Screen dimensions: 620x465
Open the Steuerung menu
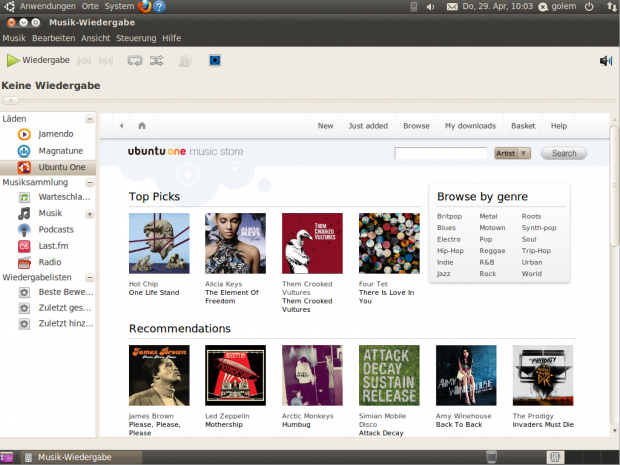pyautogui.click(x=136, y=38)
